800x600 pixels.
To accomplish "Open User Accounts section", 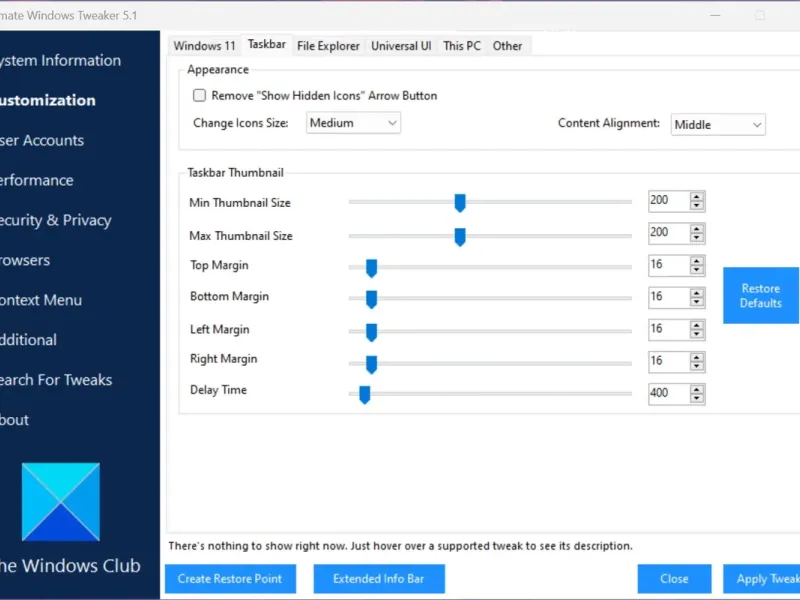I will (42, 140).
